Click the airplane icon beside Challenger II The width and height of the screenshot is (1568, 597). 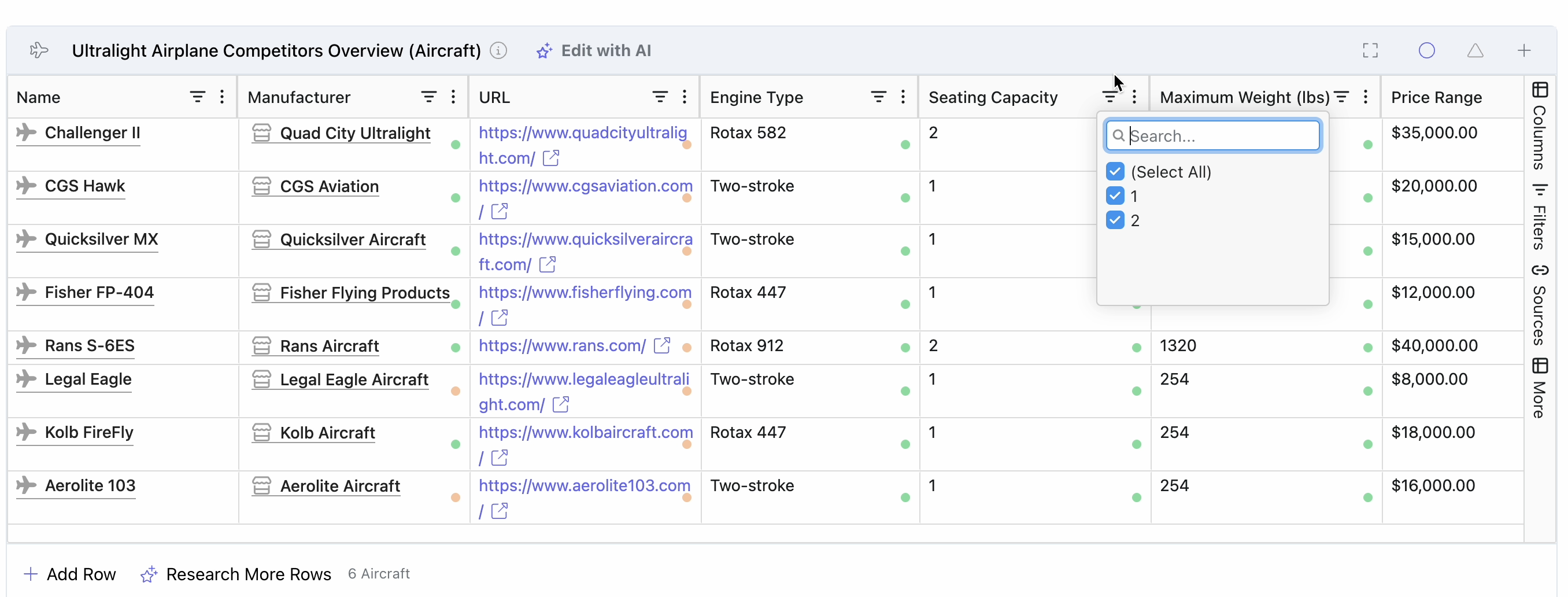tap(25, 133)
